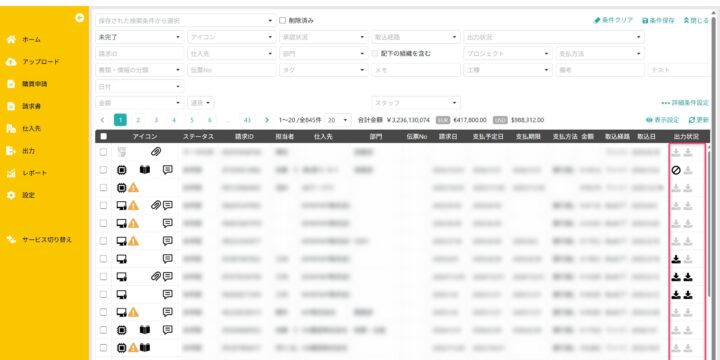Check the row with the document icon

click(x=103, y=152)
